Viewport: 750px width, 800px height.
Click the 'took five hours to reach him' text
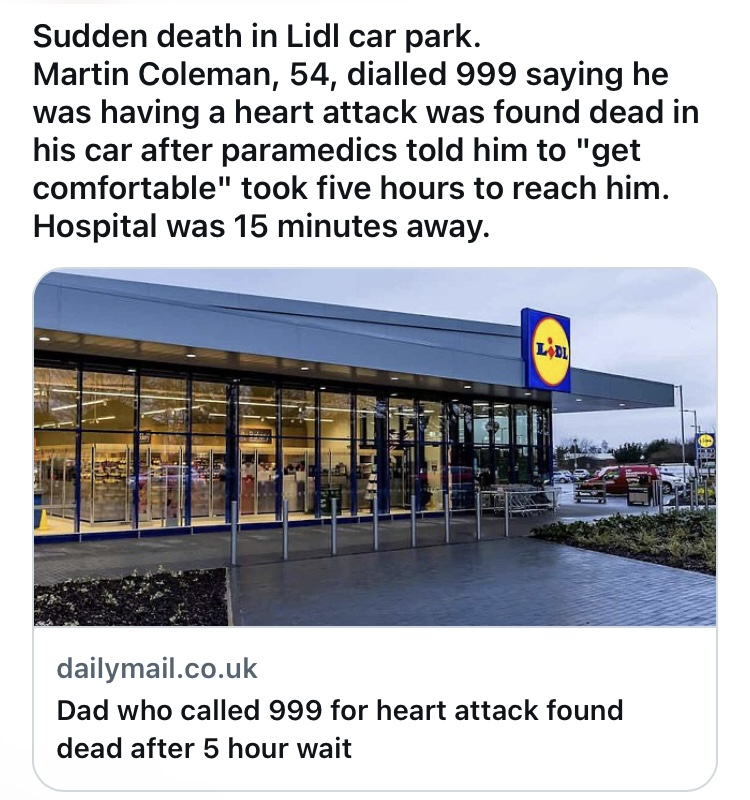[454, 189]
